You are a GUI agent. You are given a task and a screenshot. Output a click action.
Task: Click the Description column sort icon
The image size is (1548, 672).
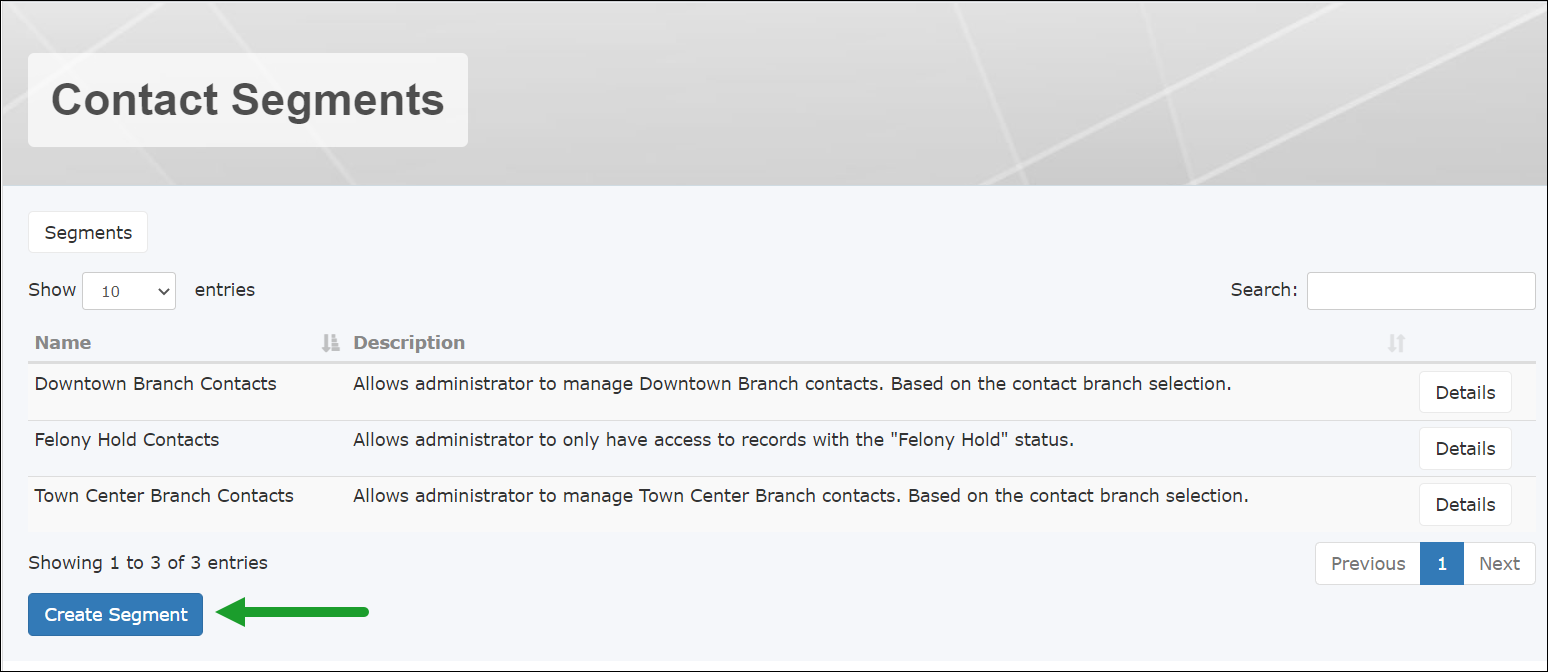tap(1396, 343)
